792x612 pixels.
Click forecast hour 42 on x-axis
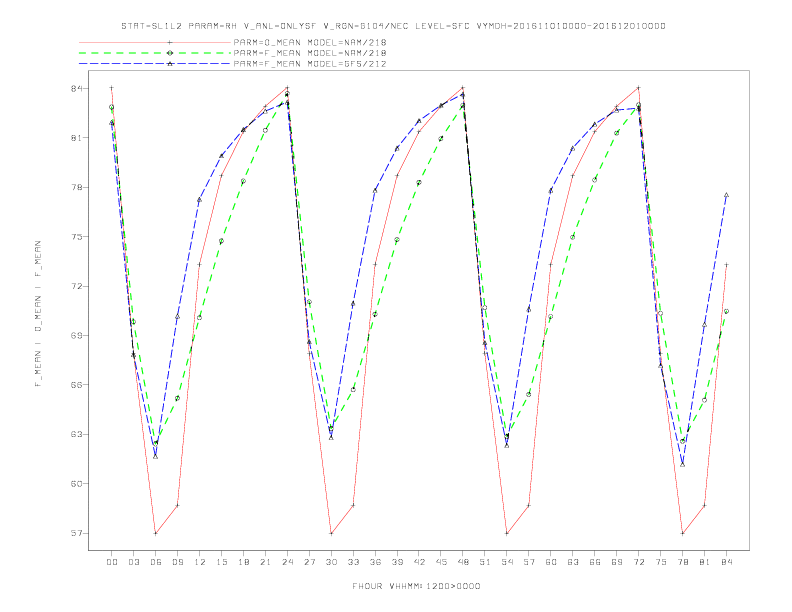[x=419, y=562]
